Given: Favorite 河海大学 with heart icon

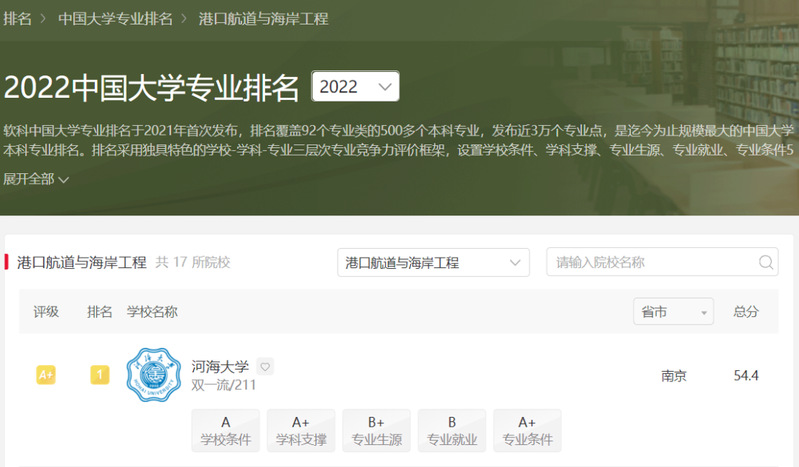Looking at the screenshot, I should (x=265, y=367).
